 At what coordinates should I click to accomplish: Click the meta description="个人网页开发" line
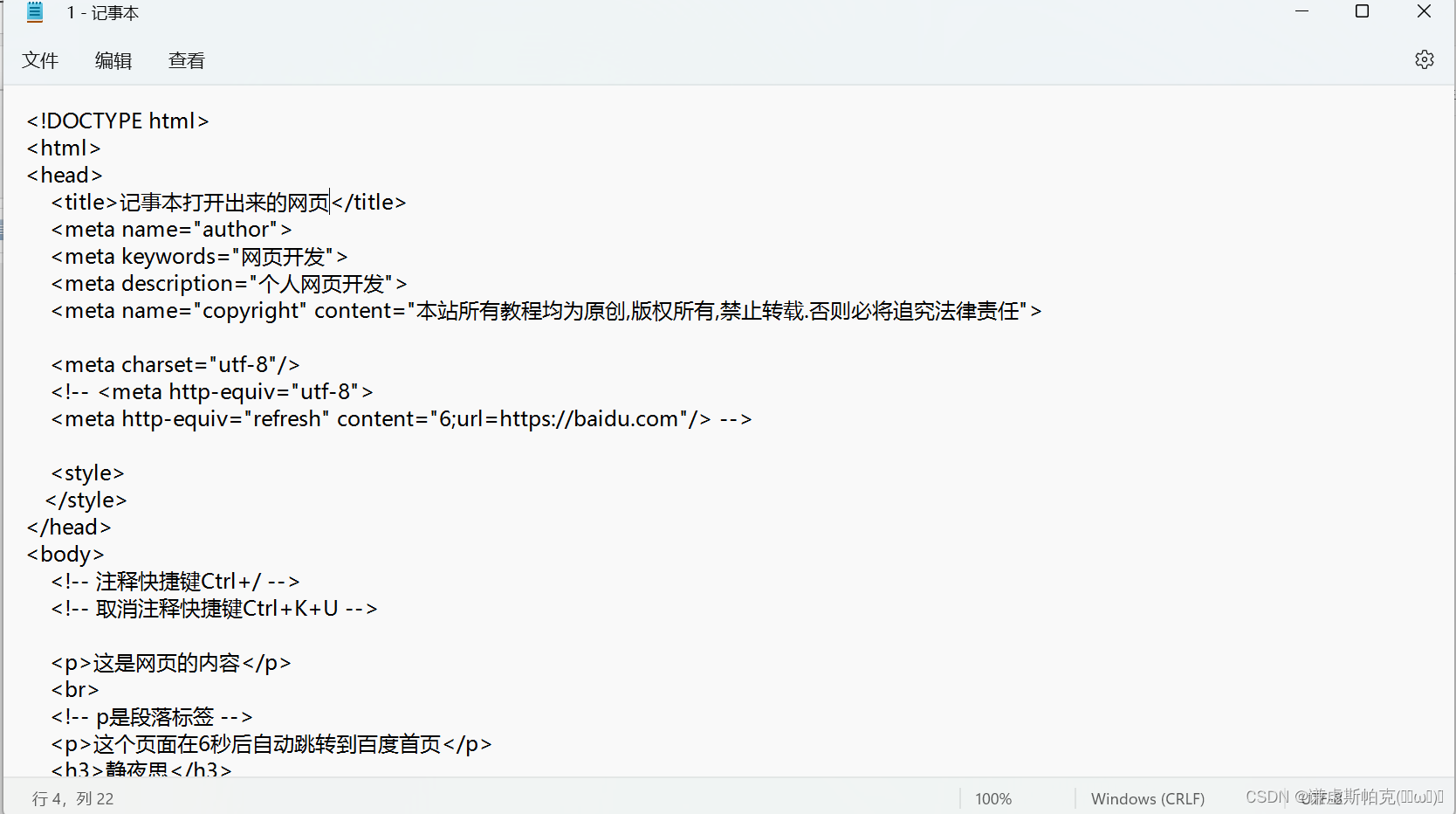click(229, 283)
